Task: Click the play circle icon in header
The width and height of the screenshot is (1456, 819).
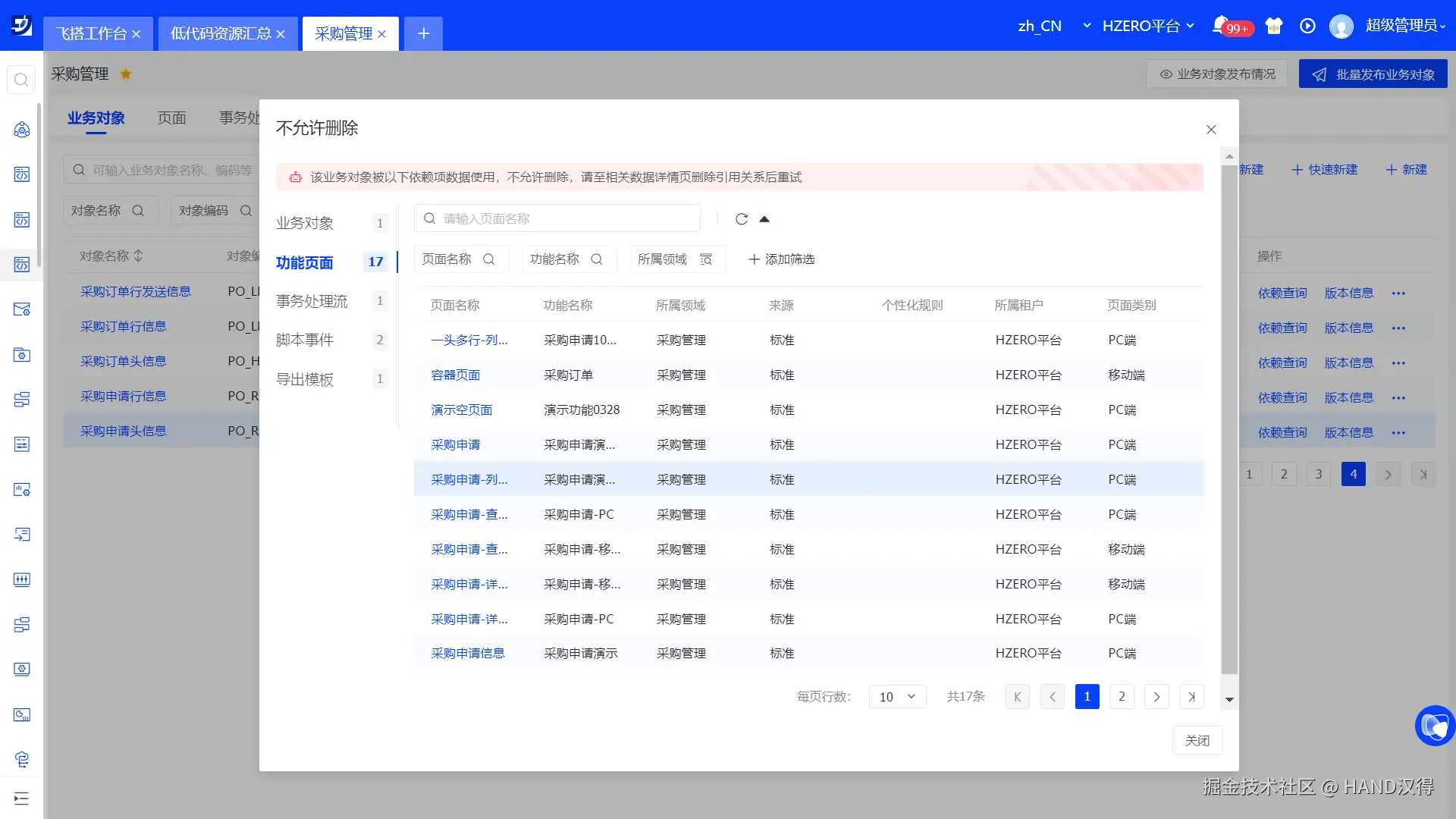Action: pyautogui.click(x=1307, y=26)
